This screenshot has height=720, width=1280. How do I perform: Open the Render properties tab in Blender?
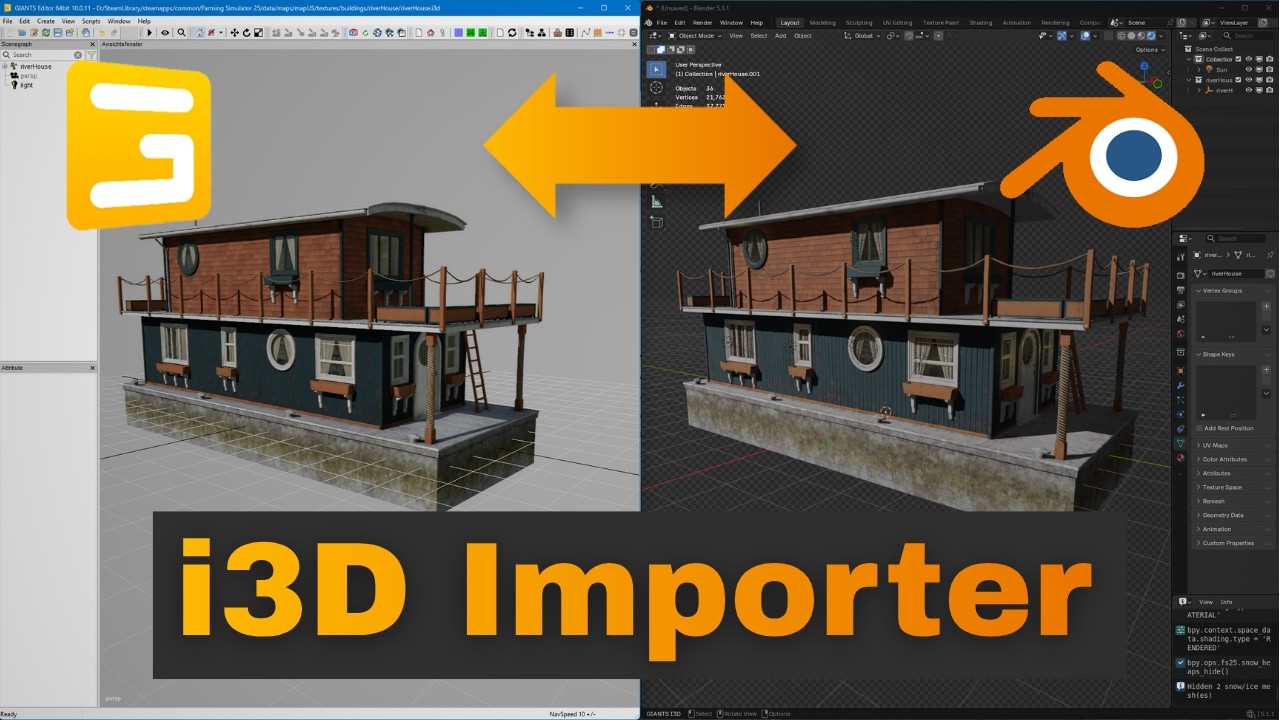click(x=1180, y=275)
